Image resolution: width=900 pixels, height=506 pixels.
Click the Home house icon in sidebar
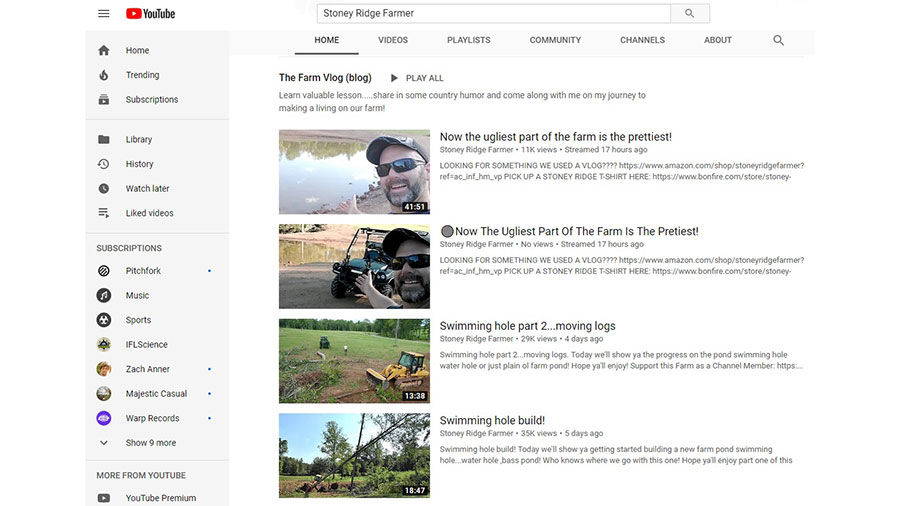click(104, 50)
